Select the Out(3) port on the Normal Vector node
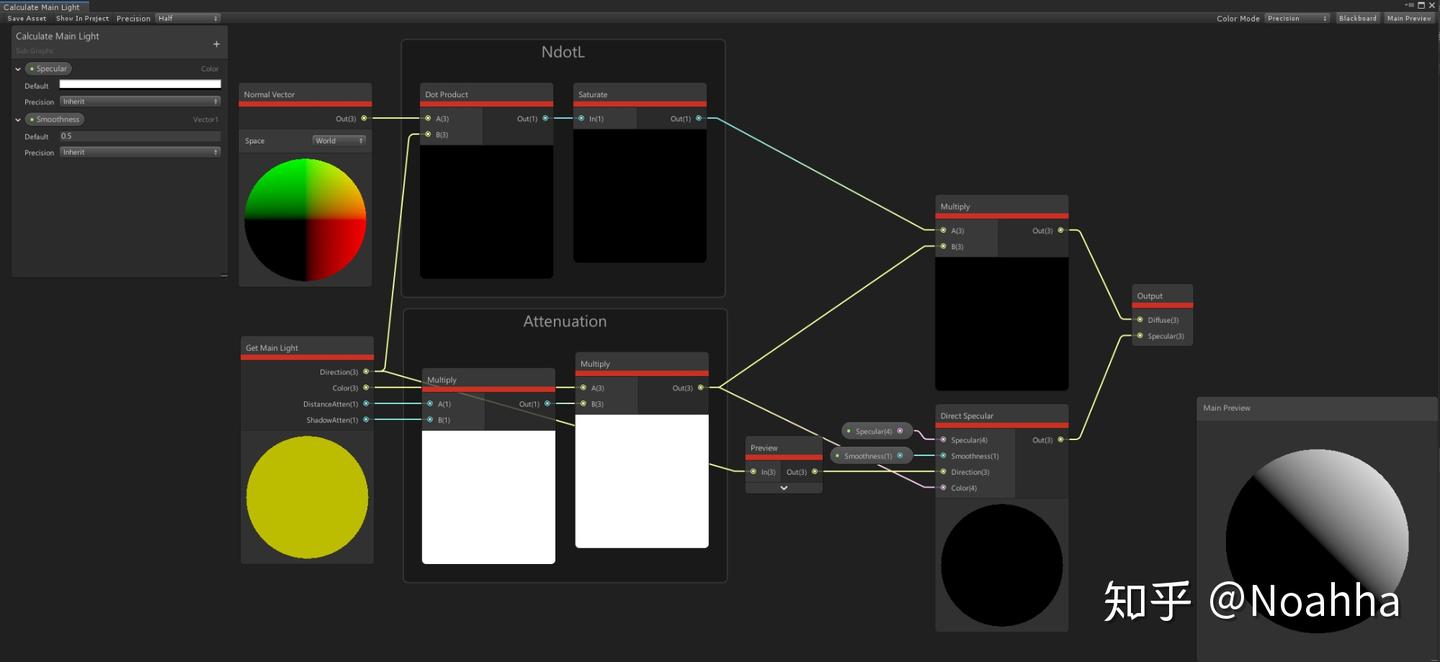1440x662 pixels. [364, 118]
